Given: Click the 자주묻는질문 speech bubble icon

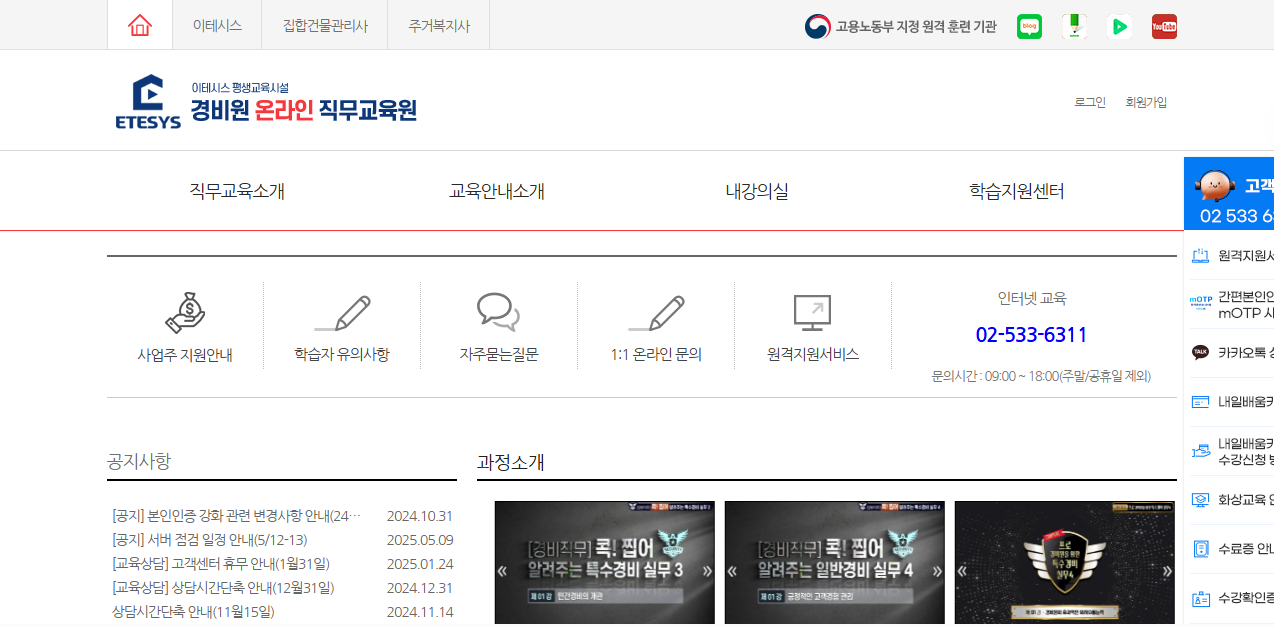Looking at the screenshot, I should click(498, 313).
